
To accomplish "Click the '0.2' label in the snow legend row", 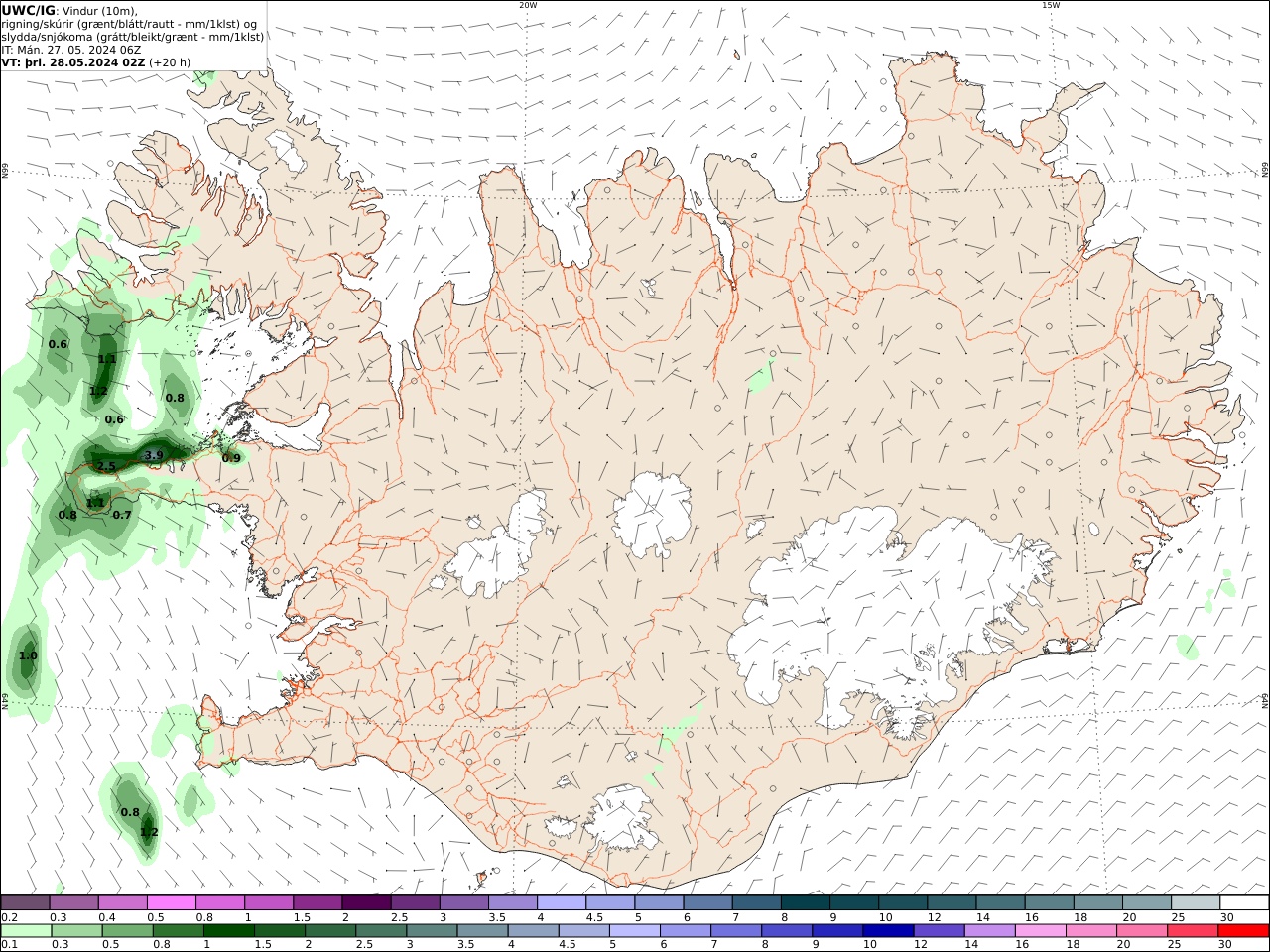I will (x=10, y=917).
